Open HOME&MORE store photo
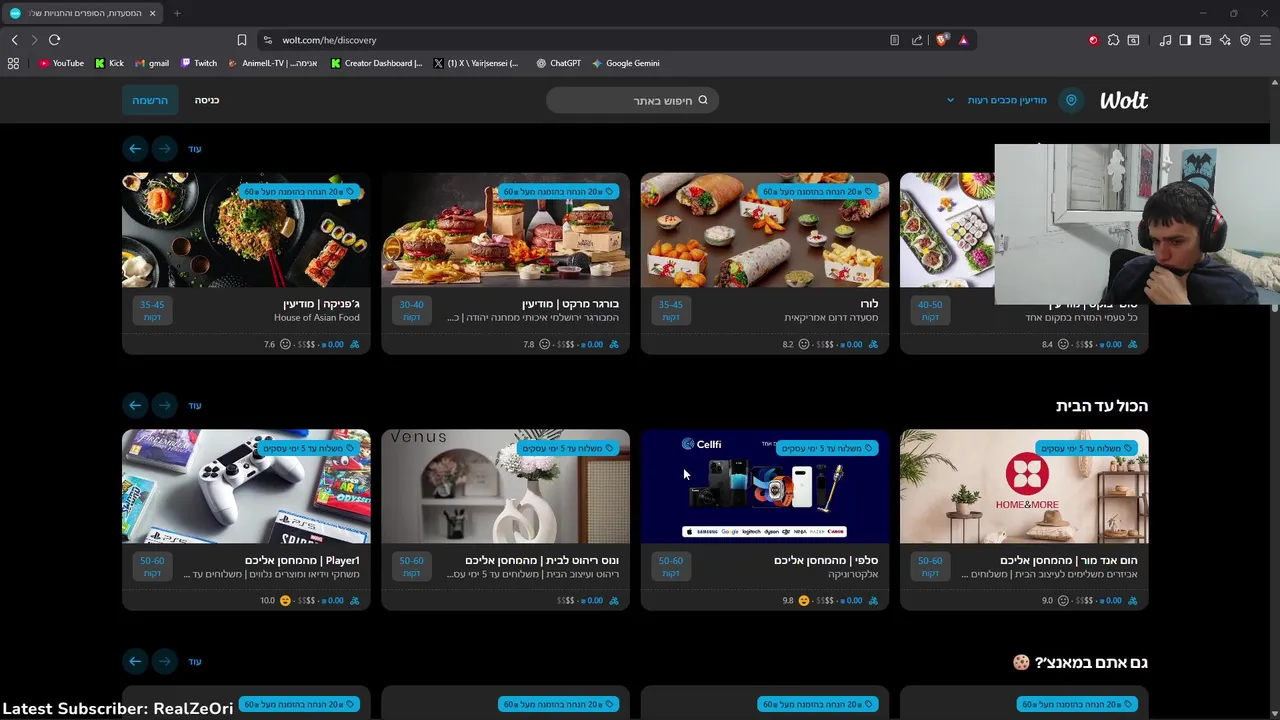The height and width of the screenshot is (720, 1280). 1024,487
